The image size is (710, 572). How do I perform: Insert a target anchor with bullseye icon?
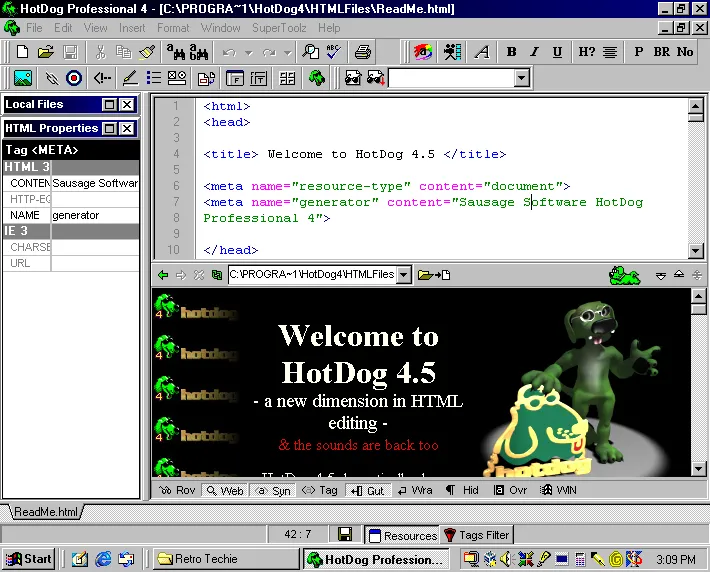coord(74,78)
